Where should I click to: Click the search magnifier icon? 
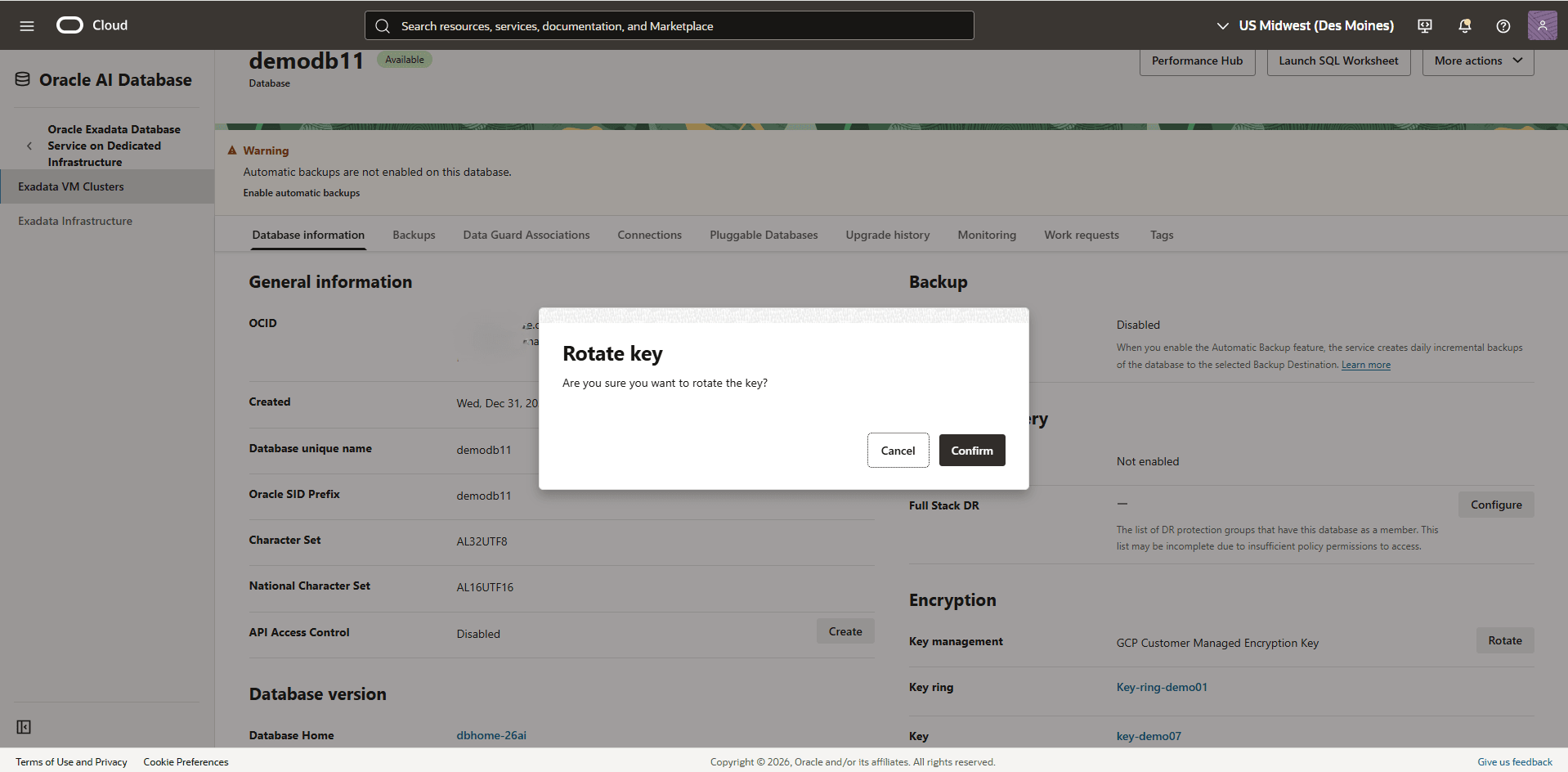(x=383, y=25)
